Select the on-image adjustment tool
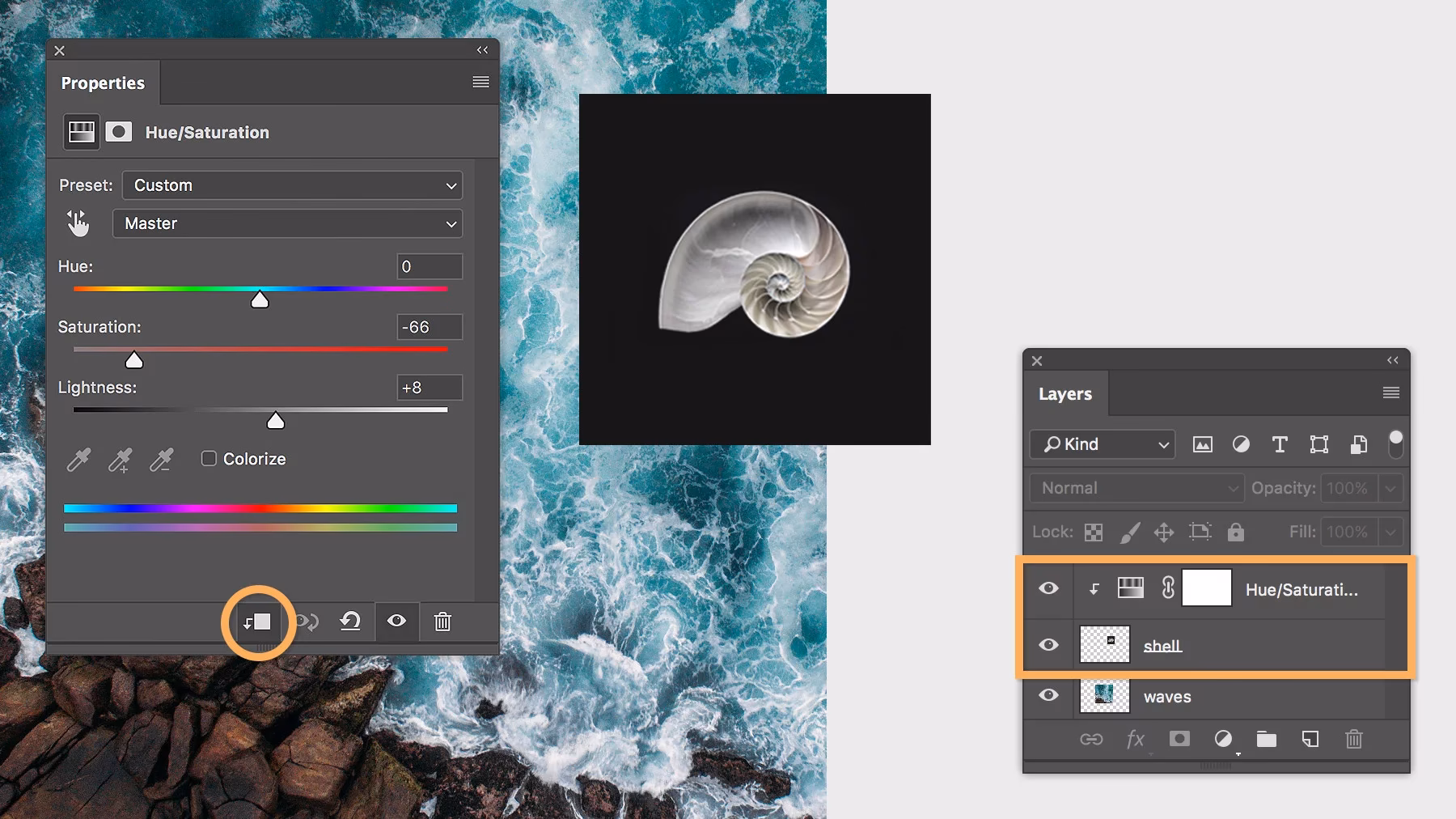 click(x=78, y=223)
